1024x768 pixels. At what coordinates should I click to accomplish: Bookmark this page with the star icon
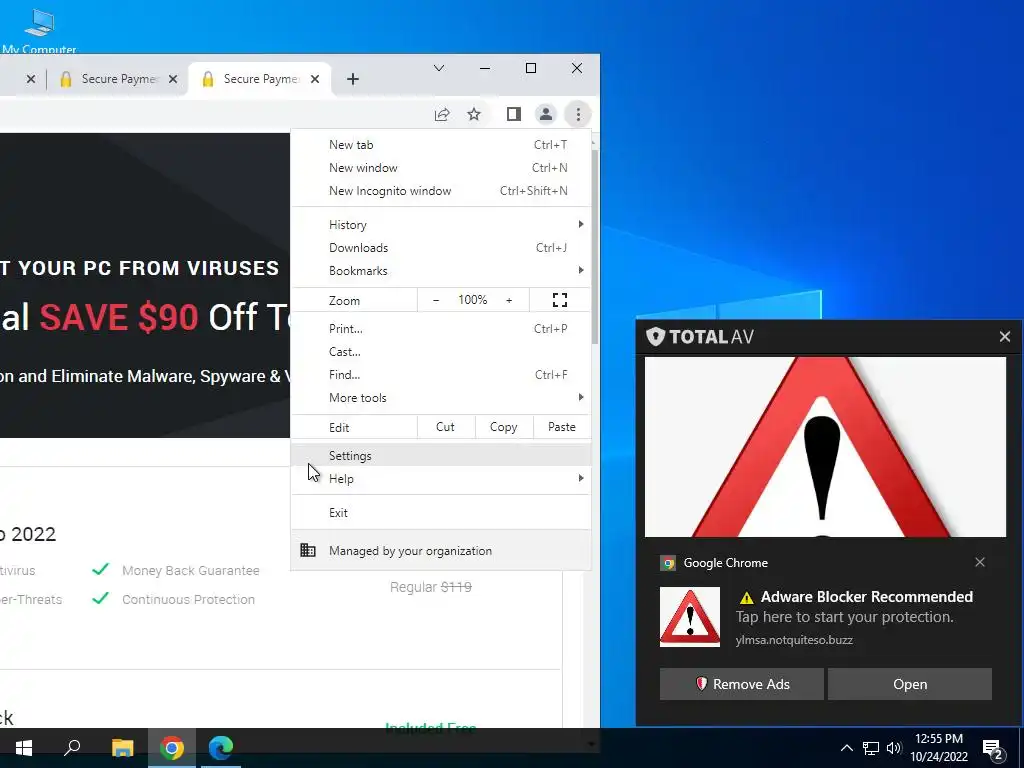coord(474,114)
